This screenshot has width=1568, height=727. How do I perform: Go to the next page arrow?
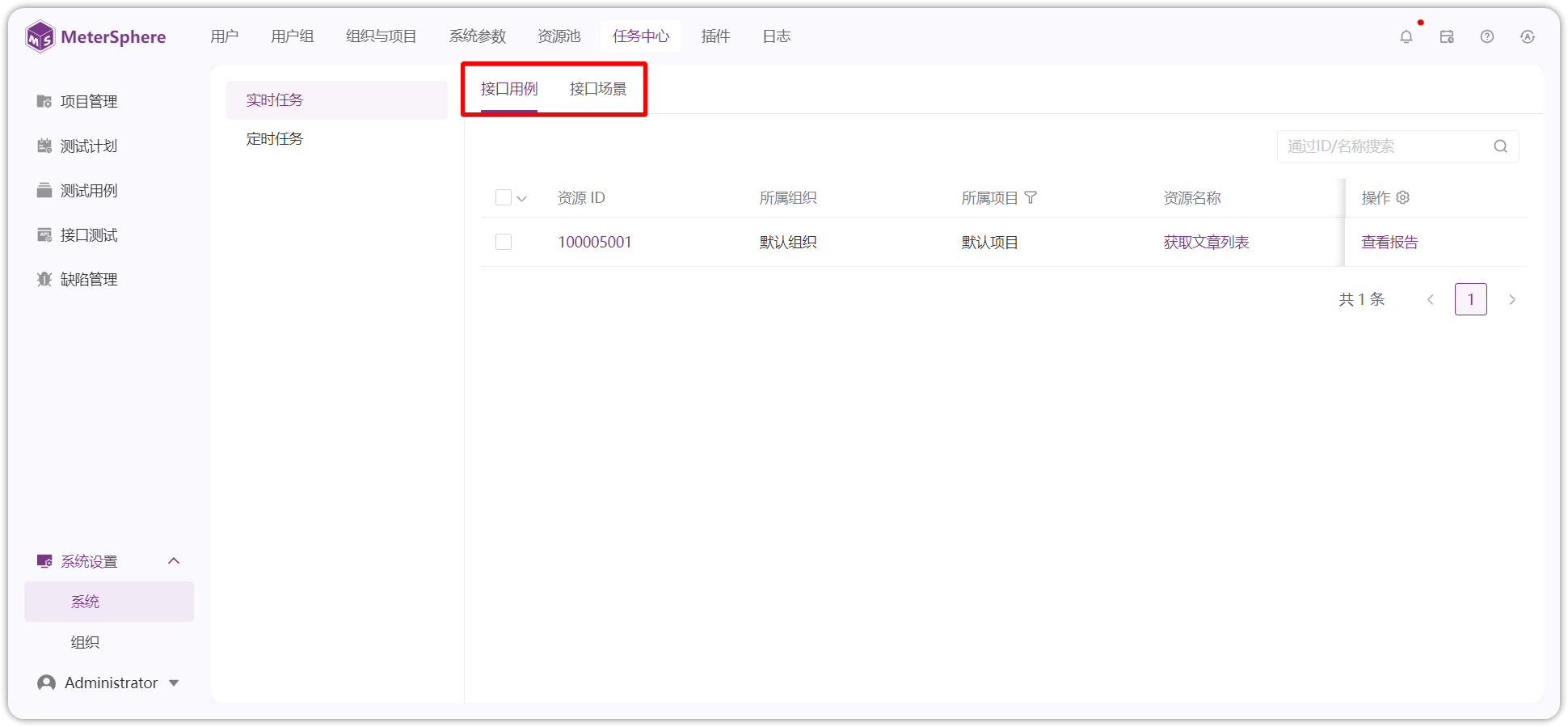click(1512, 299)
